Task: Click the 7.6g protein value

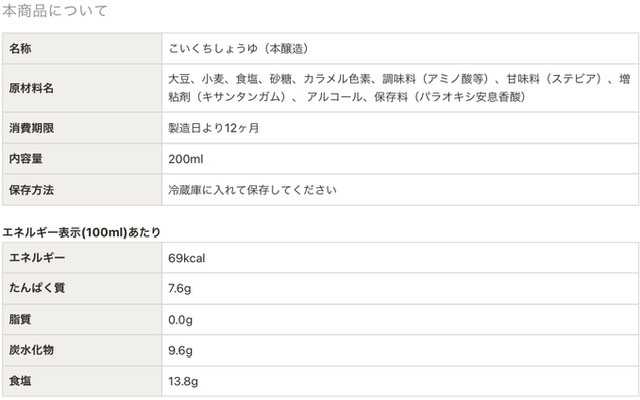Action: coord(180,289)
